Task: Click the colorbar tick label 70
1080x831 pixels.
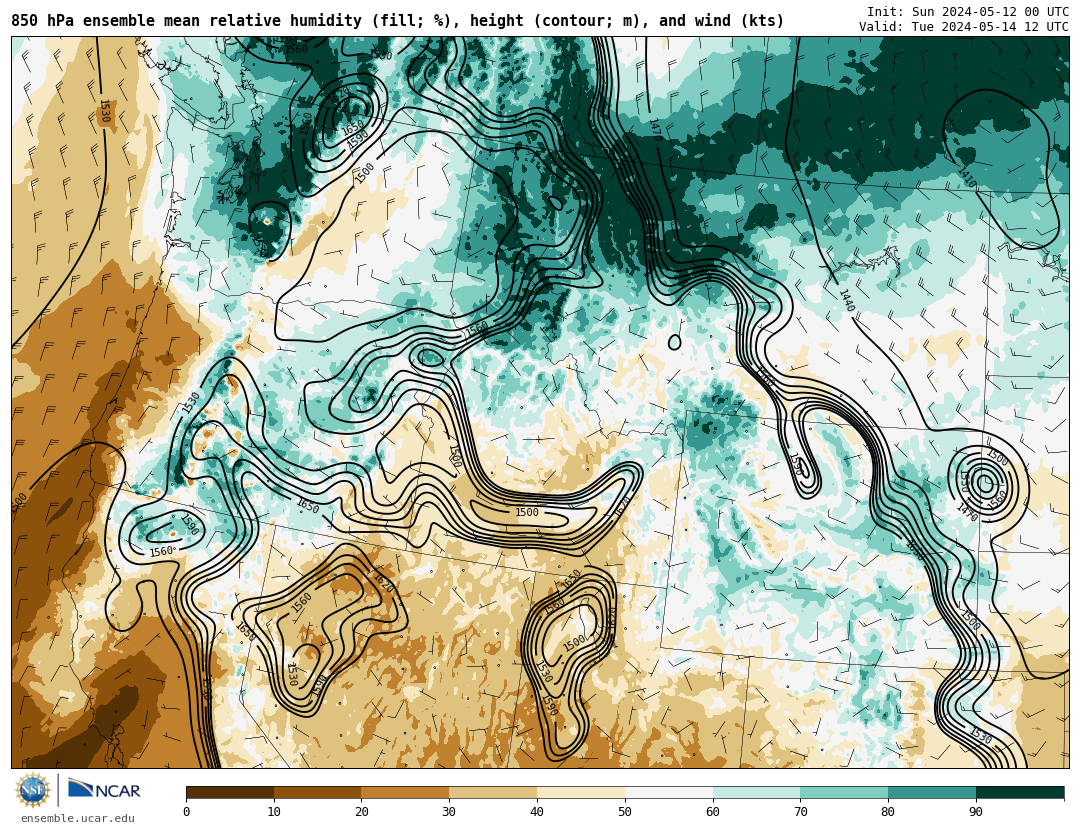Action: coord(800,812)
